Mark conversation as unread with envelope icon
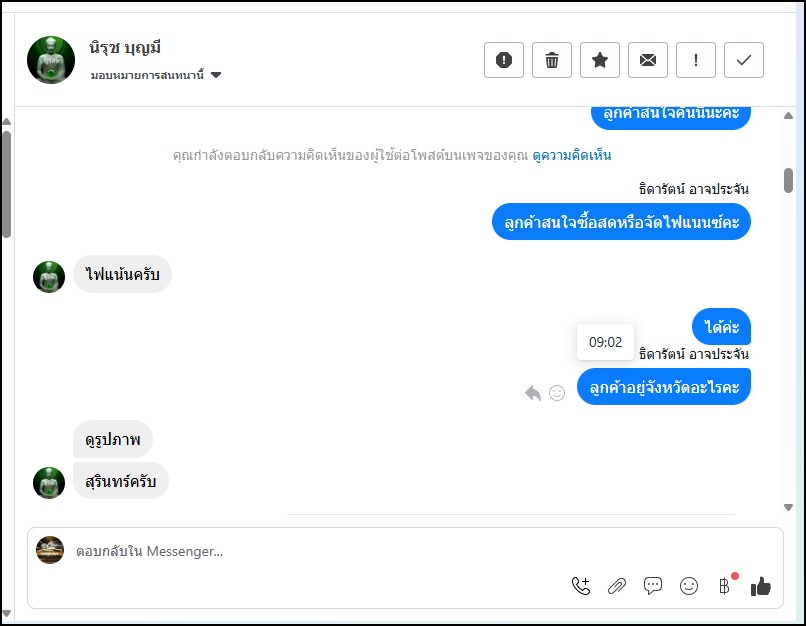Viewport: 806px width, 626px height. [x=648, y=60]
